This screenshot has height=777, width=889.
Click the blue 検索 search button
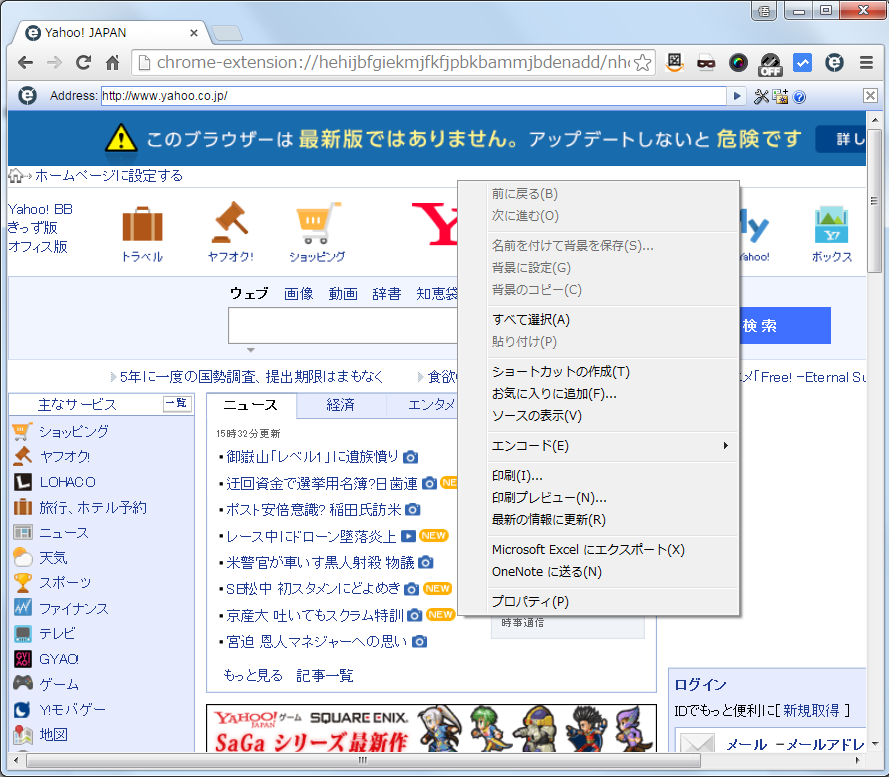[x=785, y=326]
